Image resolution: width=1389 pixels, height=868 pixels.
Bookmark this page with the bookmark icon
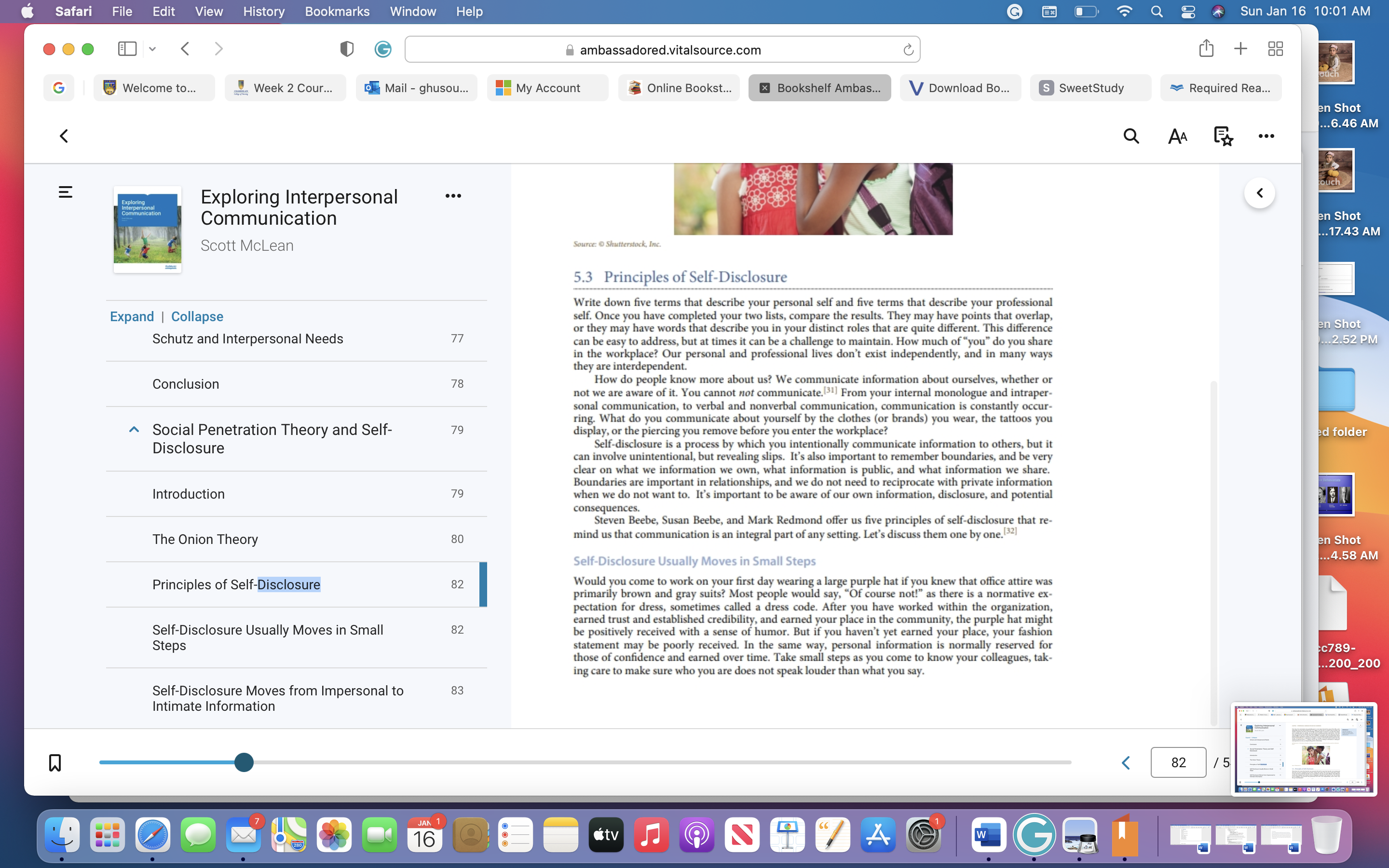click(x=55, y=762)
